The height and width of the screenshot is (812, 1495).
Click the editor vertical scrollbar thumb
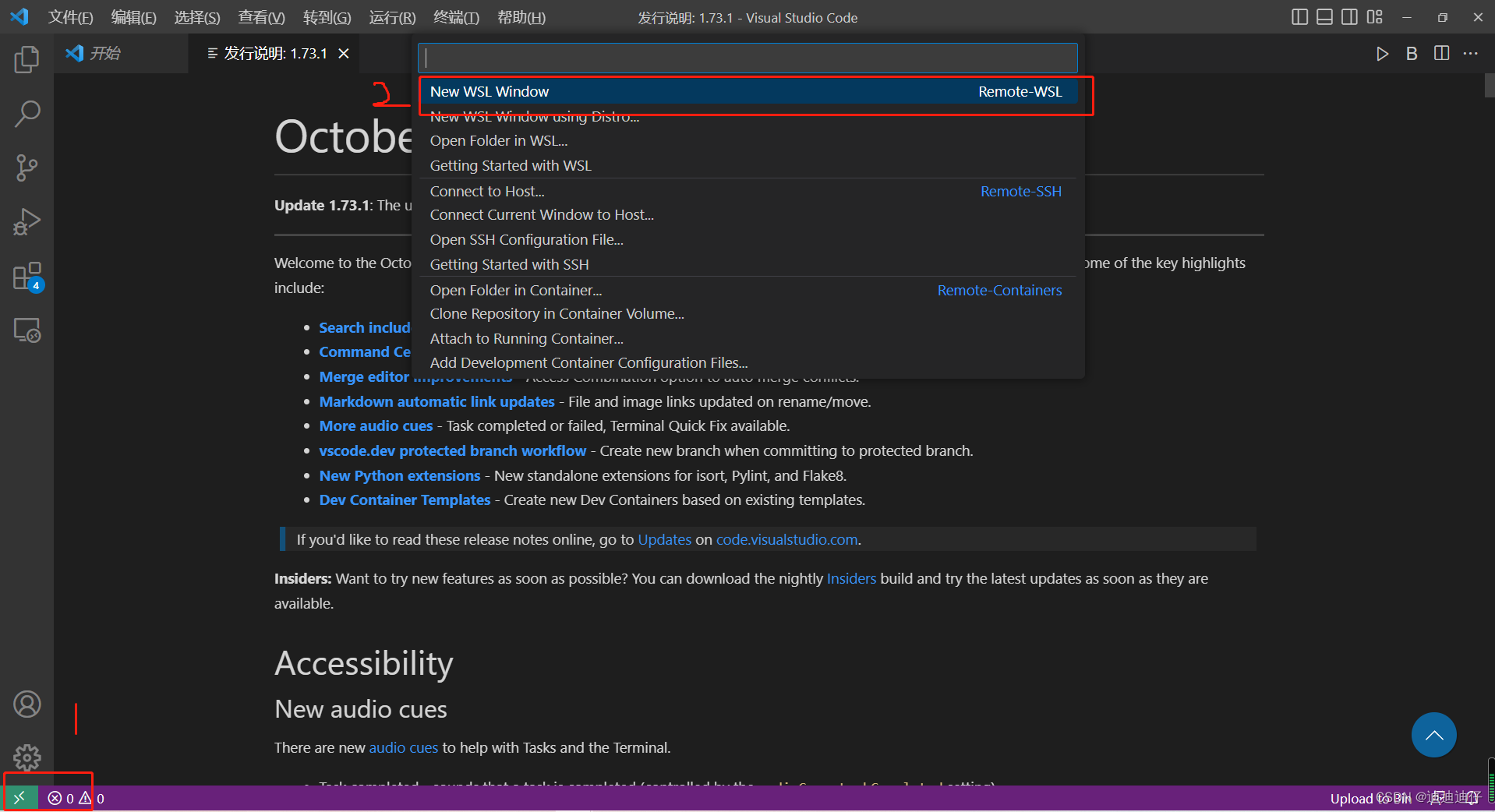[1490, 86]
